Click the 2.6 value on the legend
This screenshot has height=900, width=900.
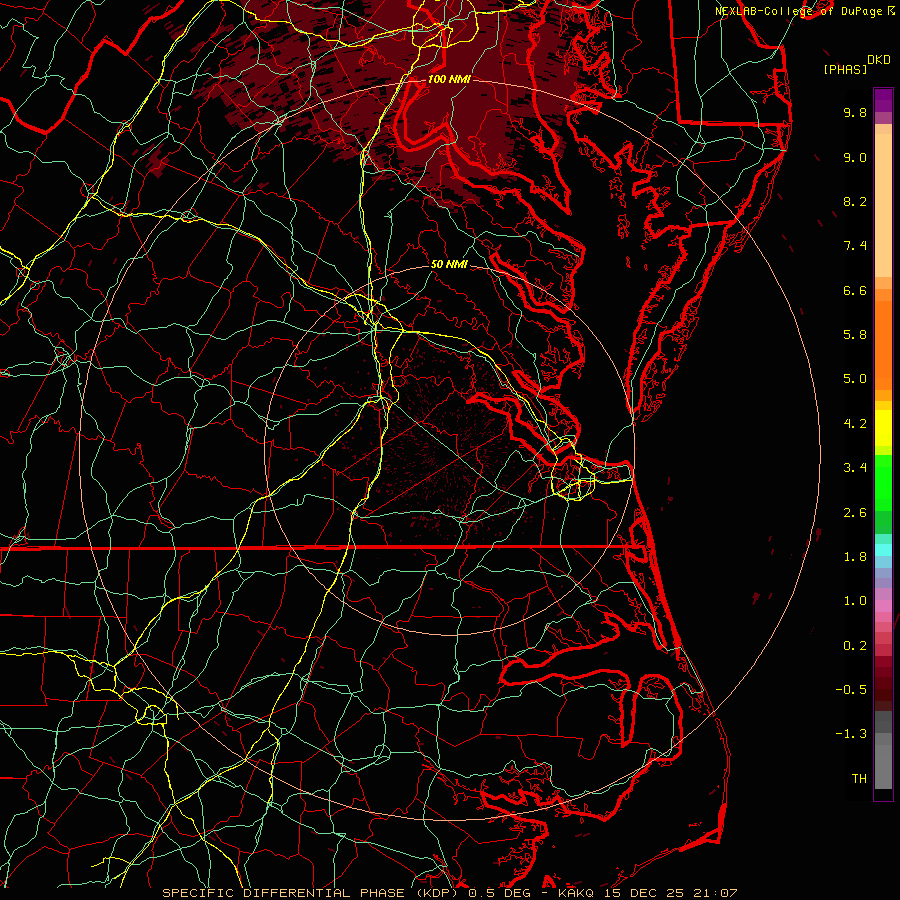[855, 513]
